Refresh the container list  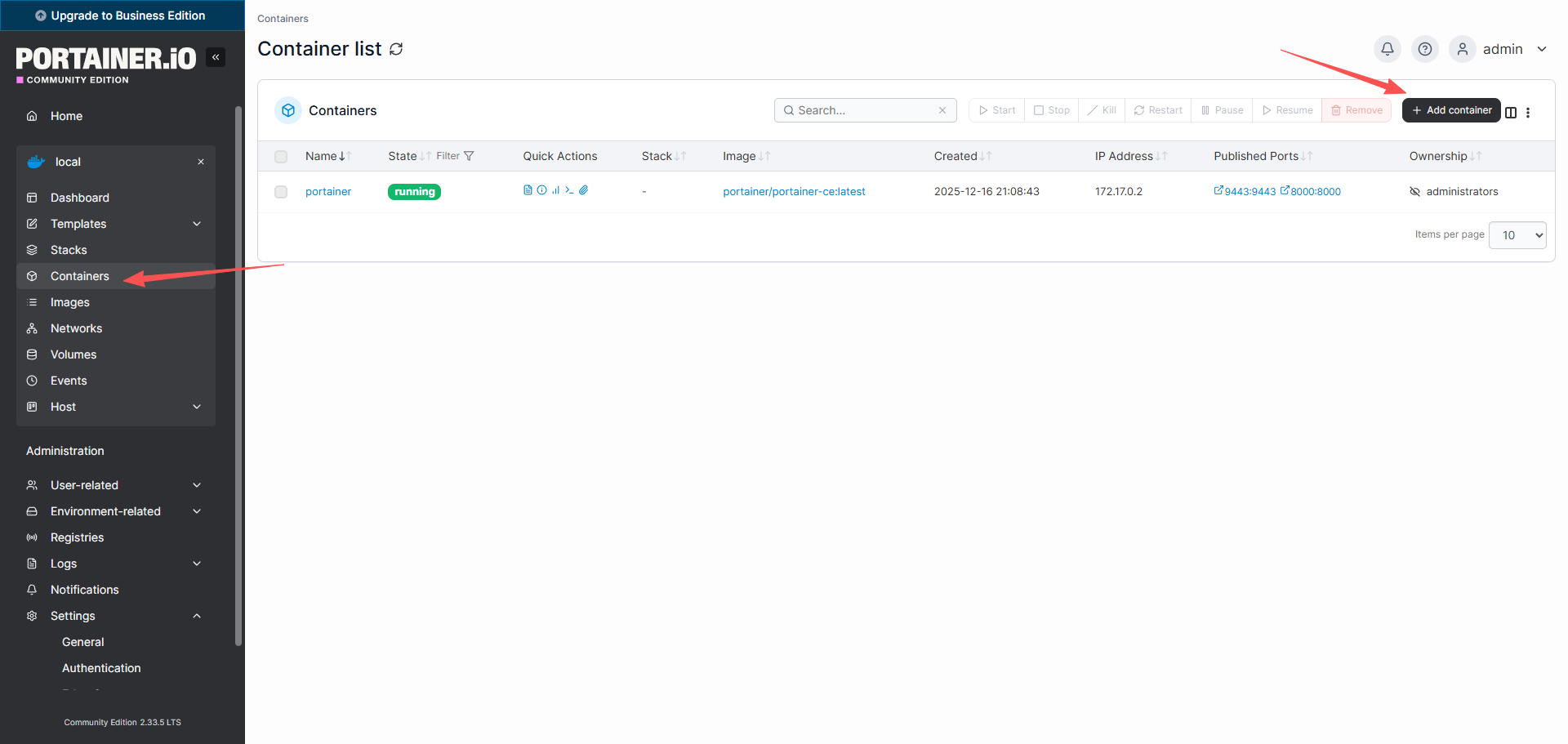(x=396, y=49)
